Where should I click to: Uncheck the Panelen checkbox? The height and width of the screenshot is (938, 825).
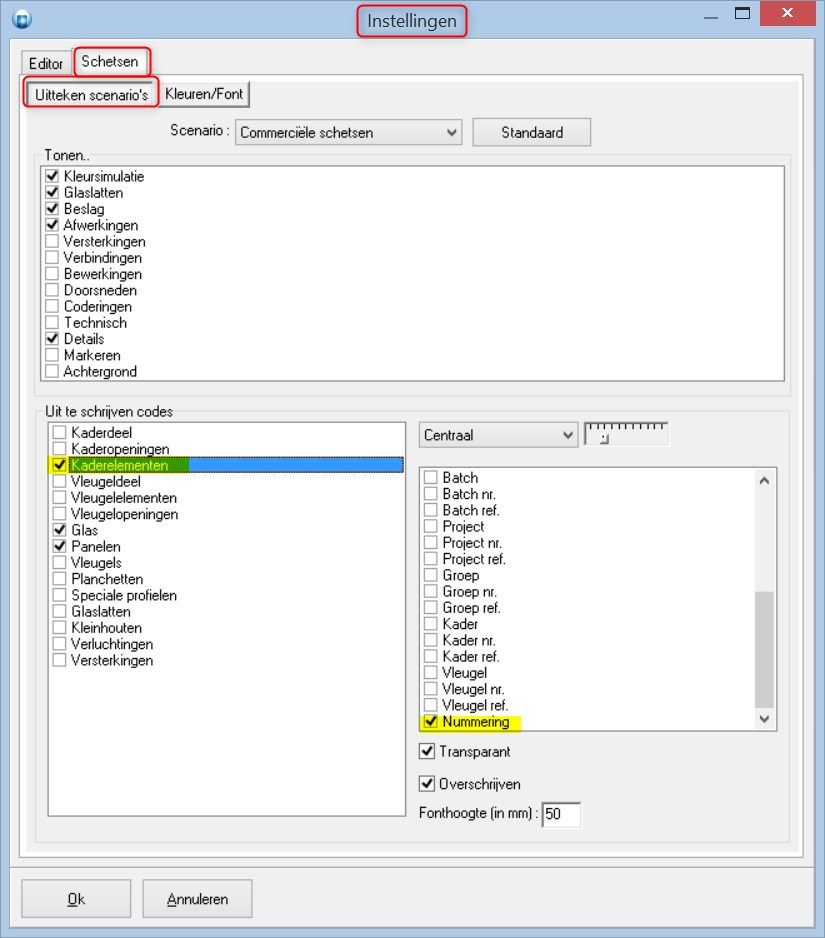[x=59, y=546]
